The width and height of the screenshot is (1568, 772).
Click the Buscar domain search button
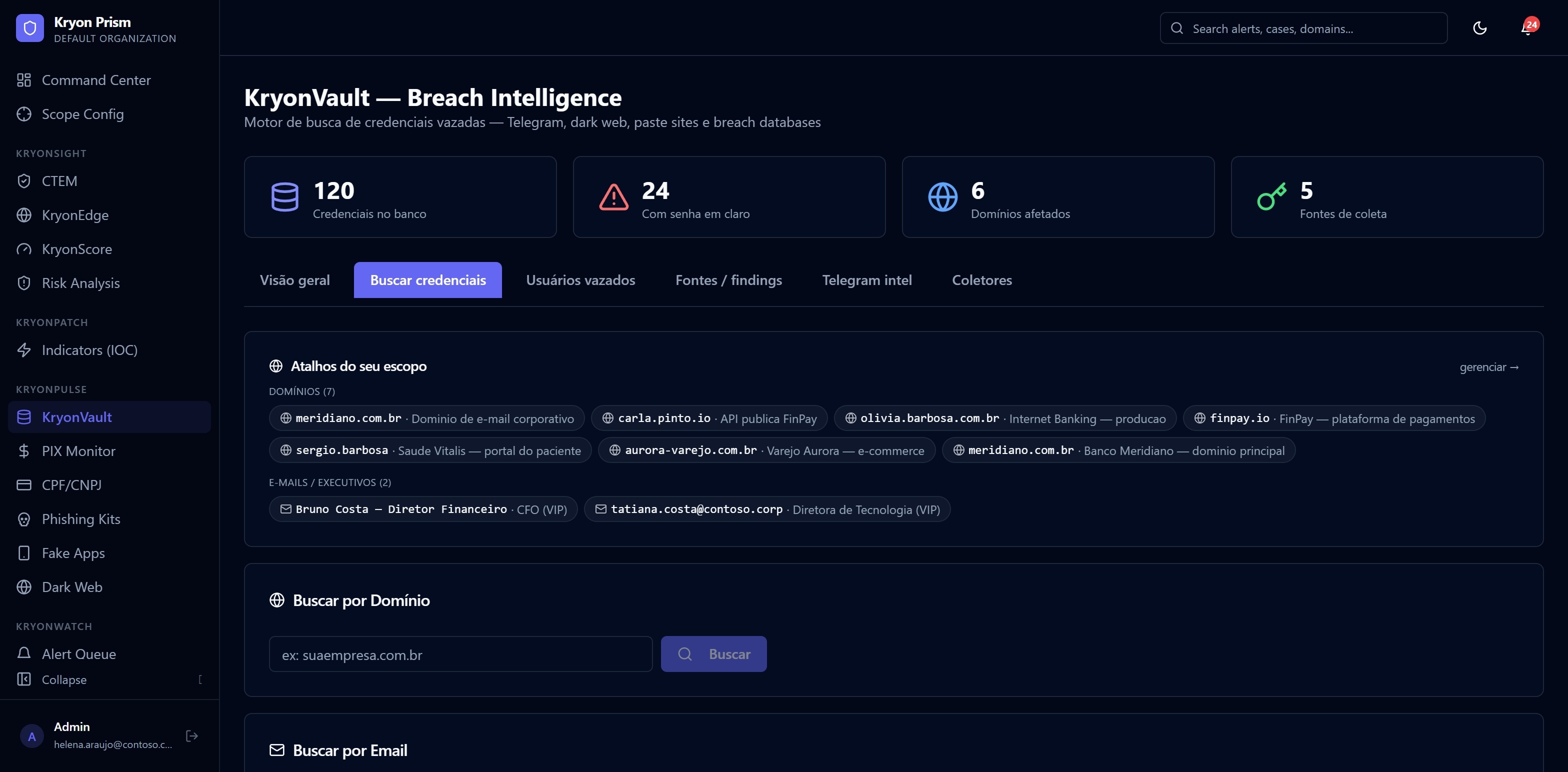pyautogui.click(x=713, y=654)
